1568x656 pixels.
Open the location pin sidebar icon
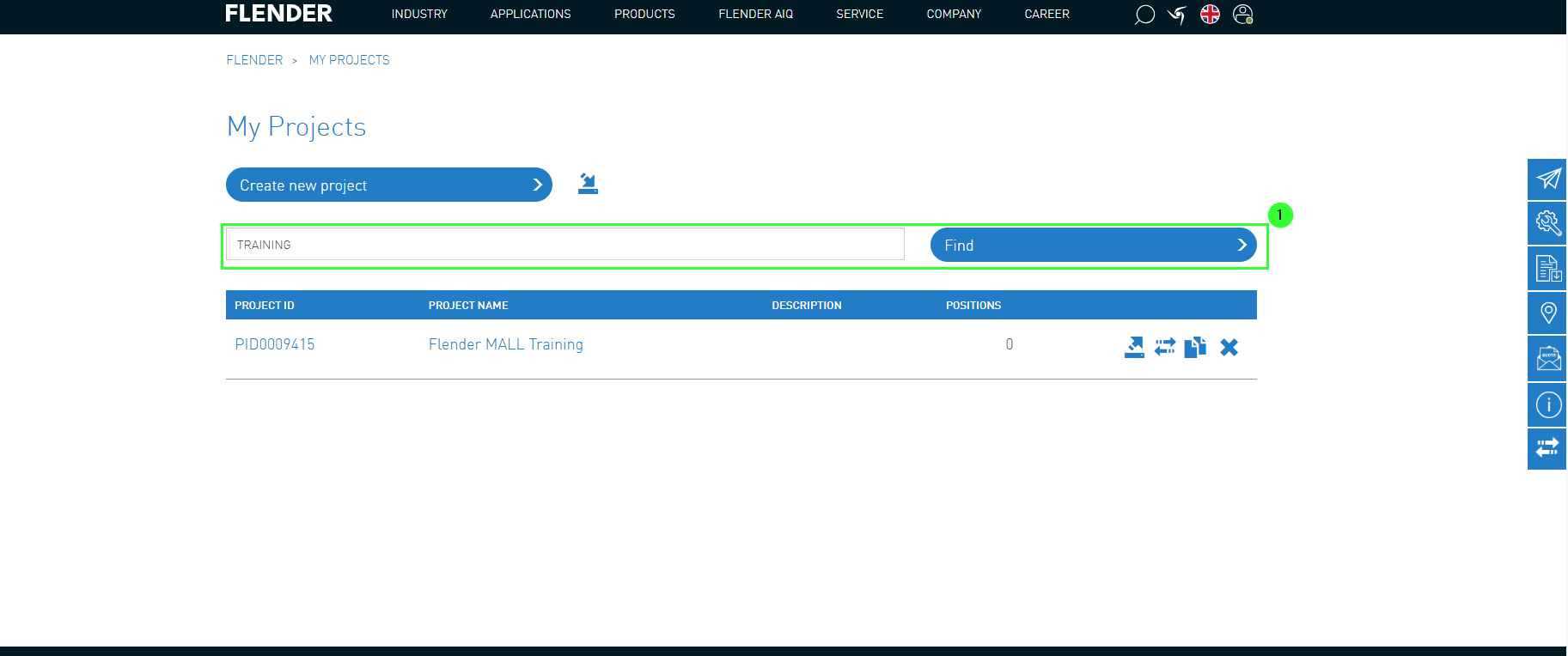point(1547,313)
